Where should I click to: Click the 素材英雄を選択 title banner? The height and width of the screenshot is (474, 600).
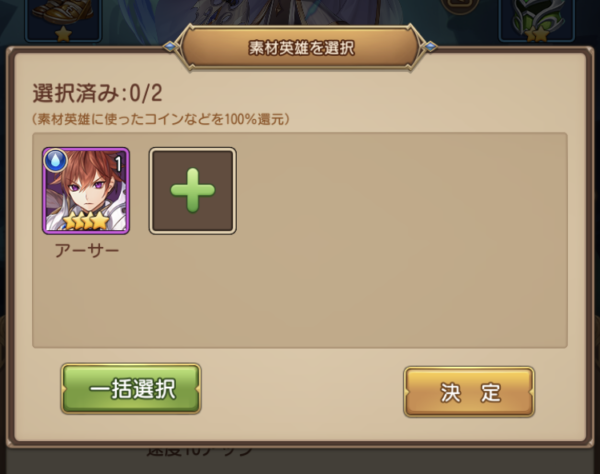click(301, 48)
